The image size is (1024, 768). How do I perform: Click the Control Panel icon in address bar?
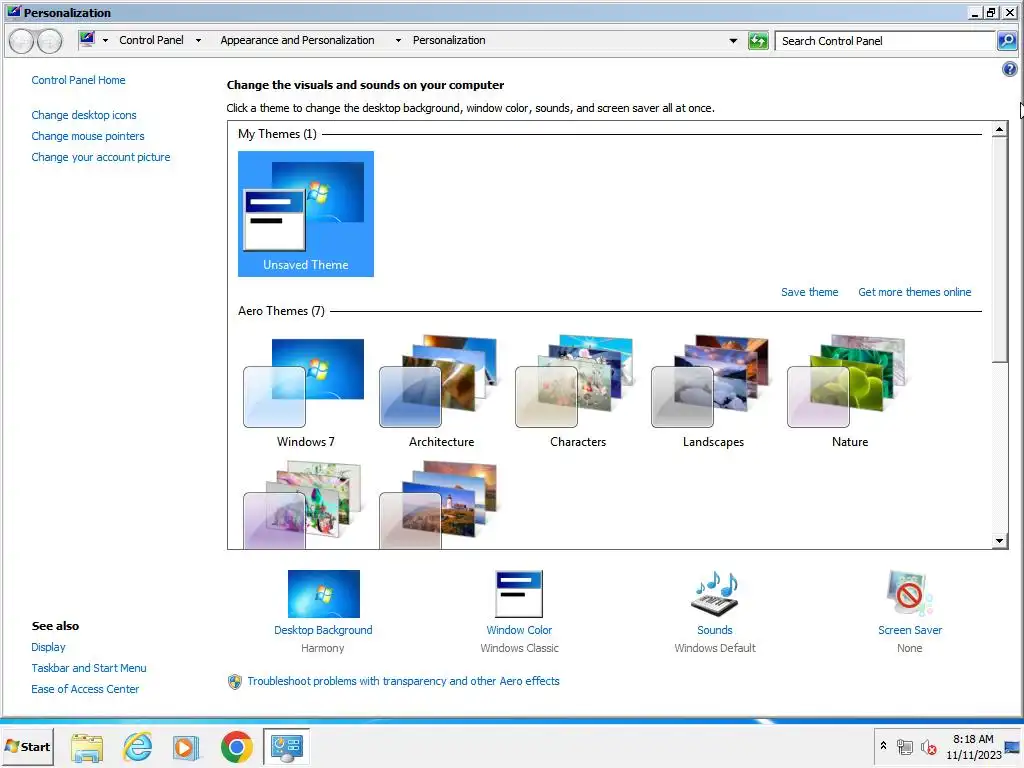(x=87, y=40)
